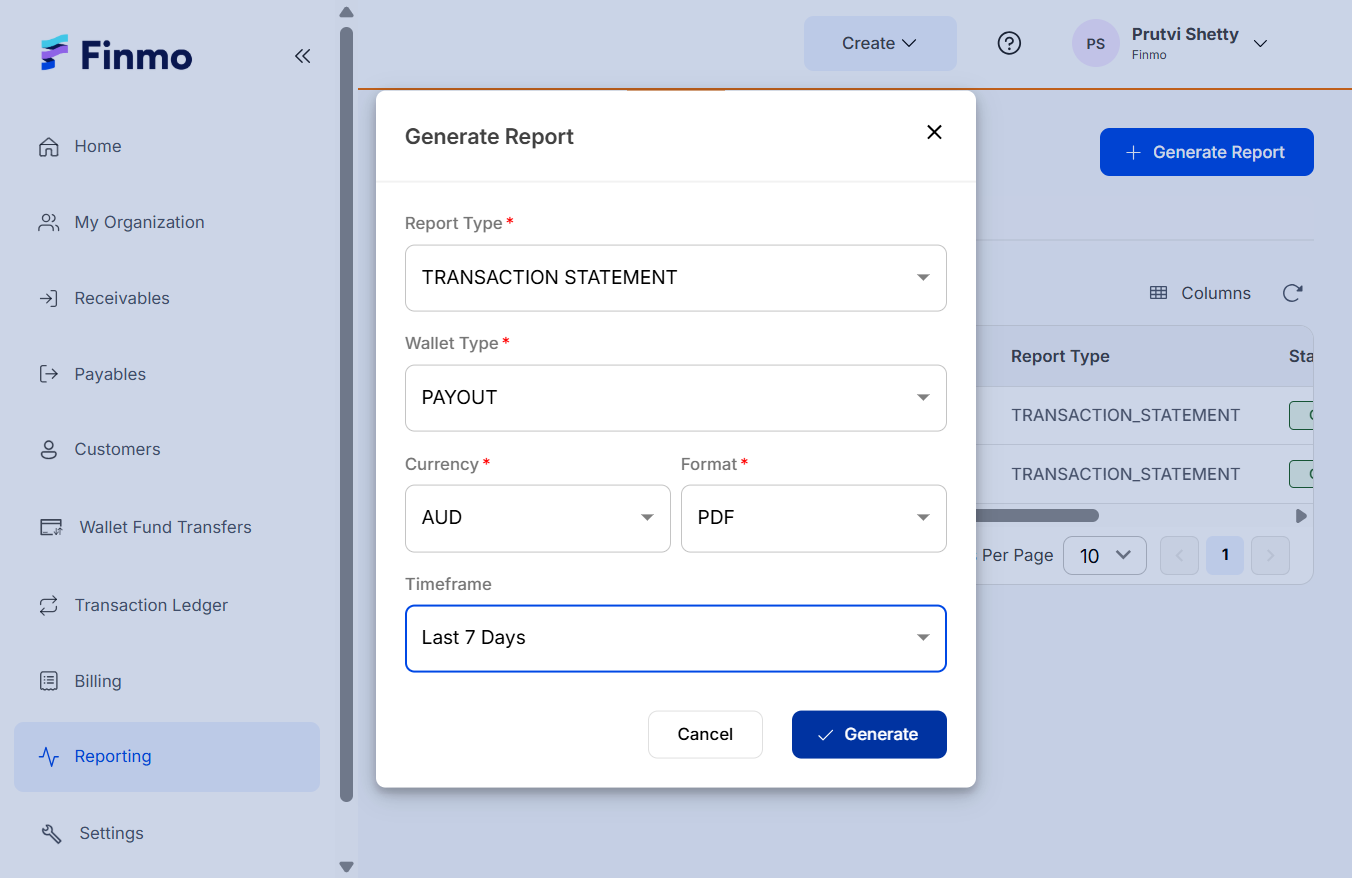Click the sidebar vertical scrollbar
This screenshot has height=878, width=1352.
347,414
